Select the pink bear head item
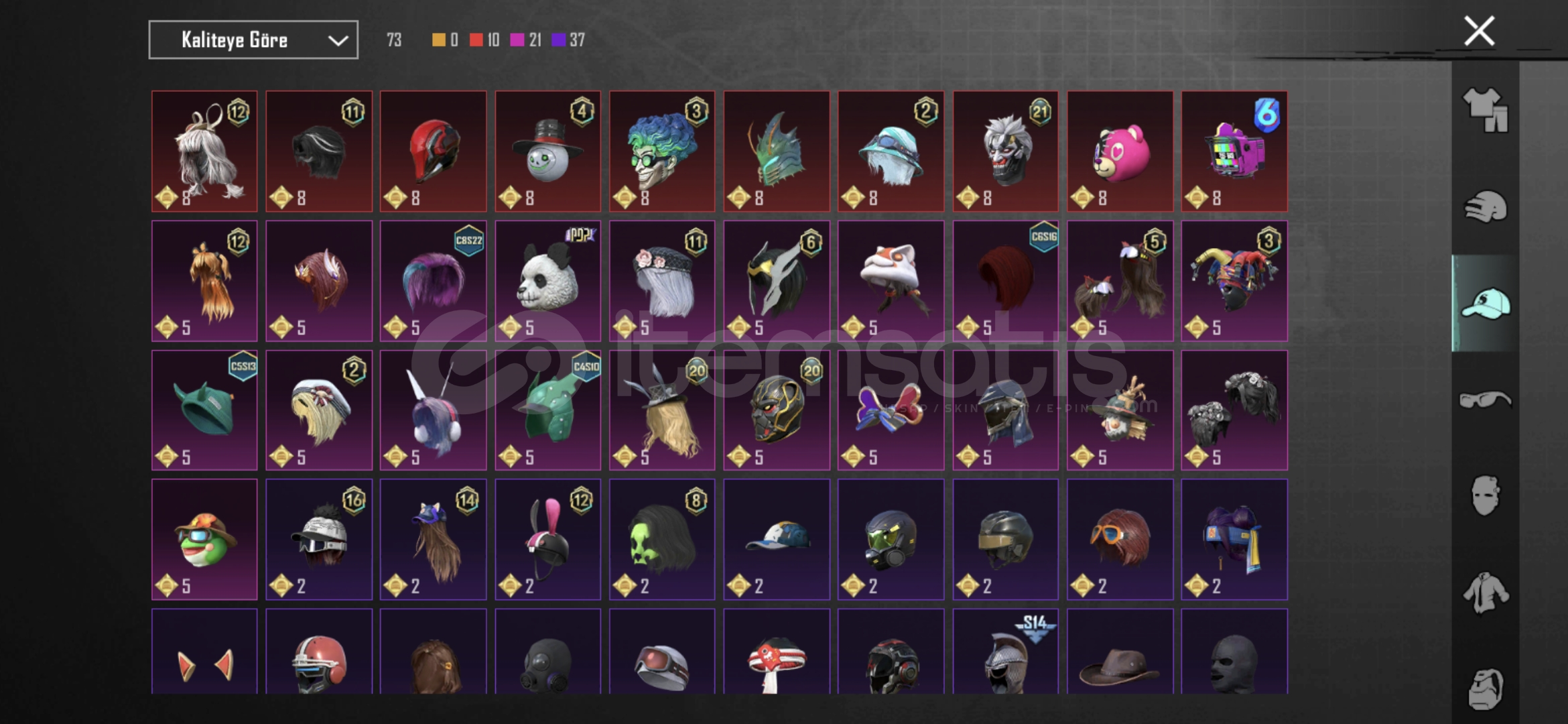This screenshot has width=1568, height=724. click(x=1120, y=152)
